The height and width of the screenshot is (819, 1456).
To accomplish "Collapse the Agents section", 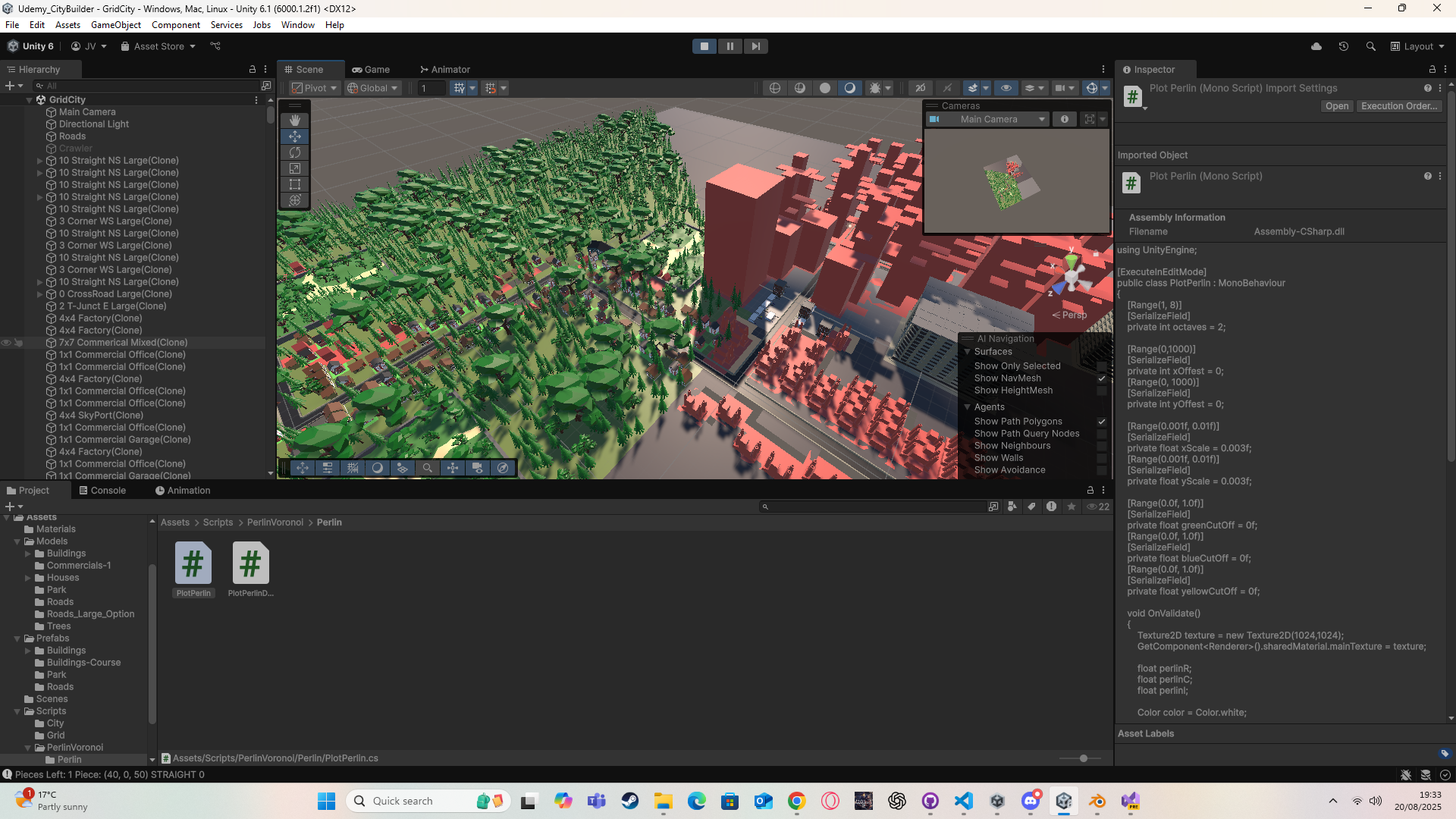I will click(968, 407).
